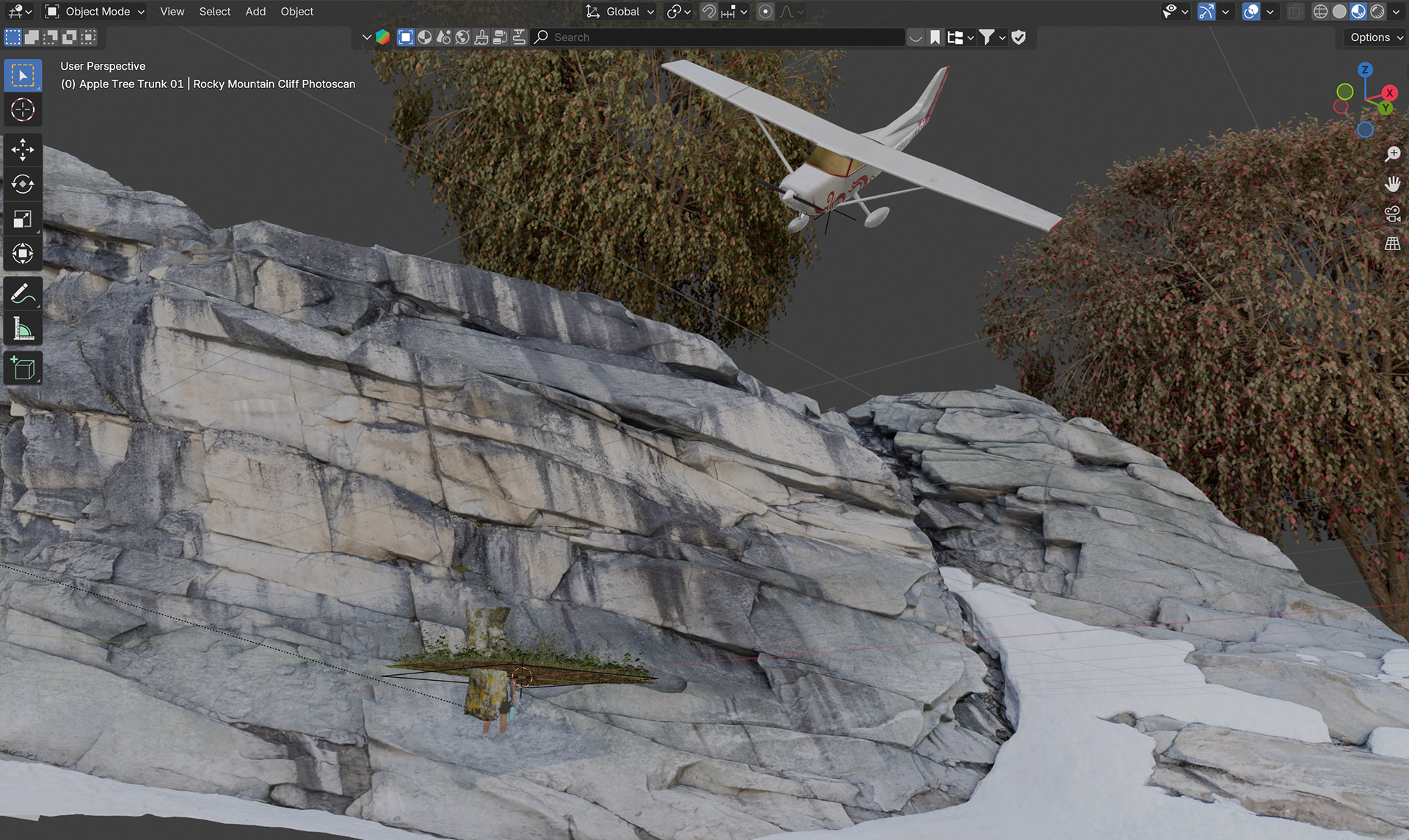Image resolution: width=1409 pixels, height=840 pixels.
Task: Activate the Move tool
Action: [23, 150]
